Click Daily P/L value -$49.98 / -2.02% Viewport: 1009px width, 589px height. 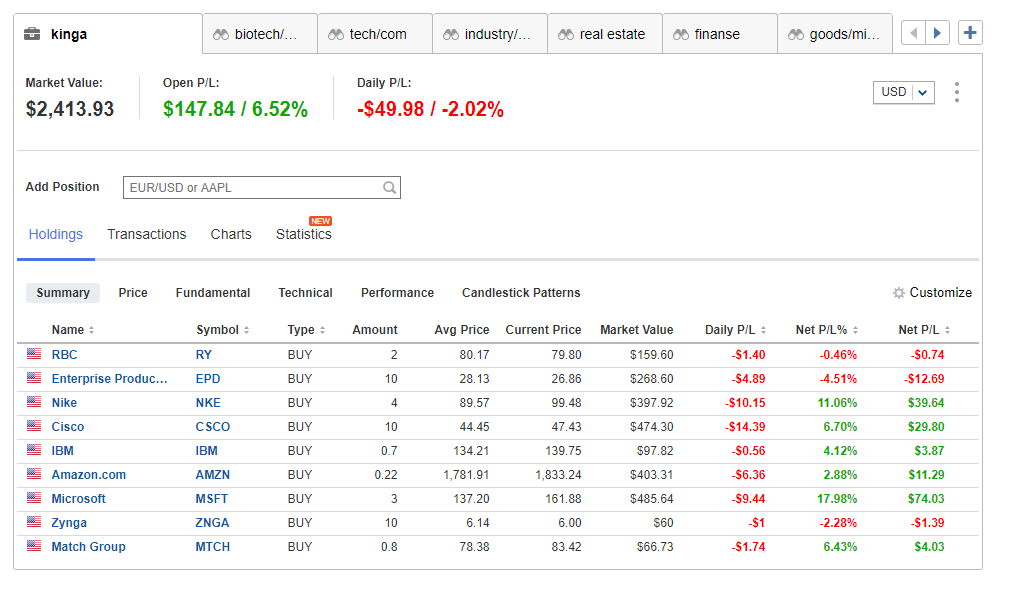click(x=430, y=109)
